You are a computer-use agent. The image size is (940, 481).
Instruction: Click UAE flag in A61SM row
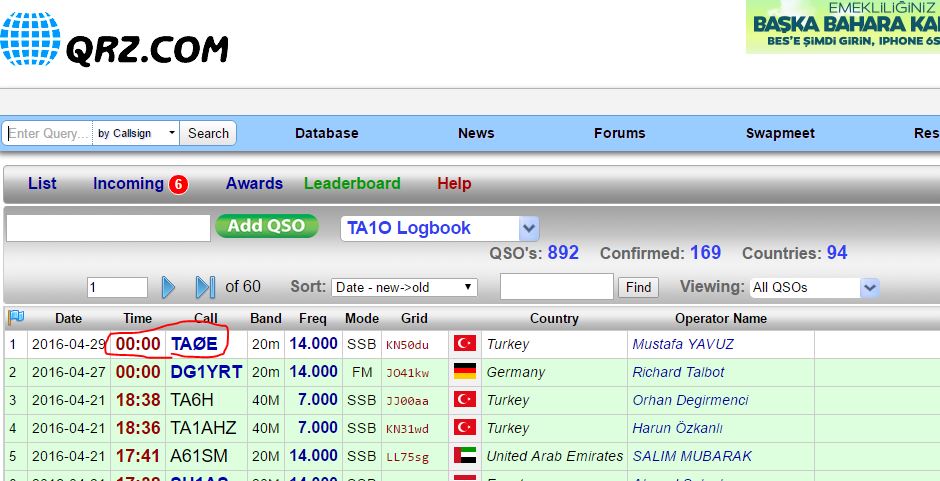465,456
